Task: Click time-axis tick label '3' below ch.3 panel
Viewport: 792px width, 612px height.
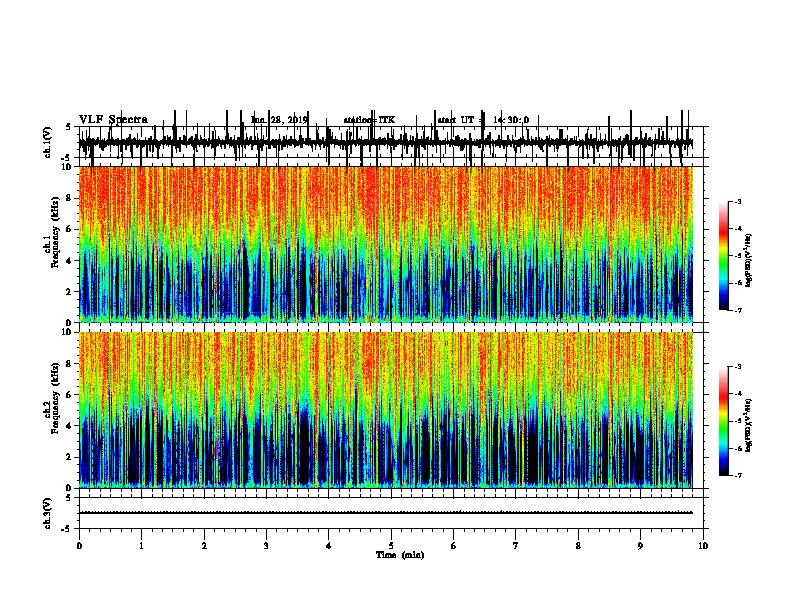Action: point(266,546)
